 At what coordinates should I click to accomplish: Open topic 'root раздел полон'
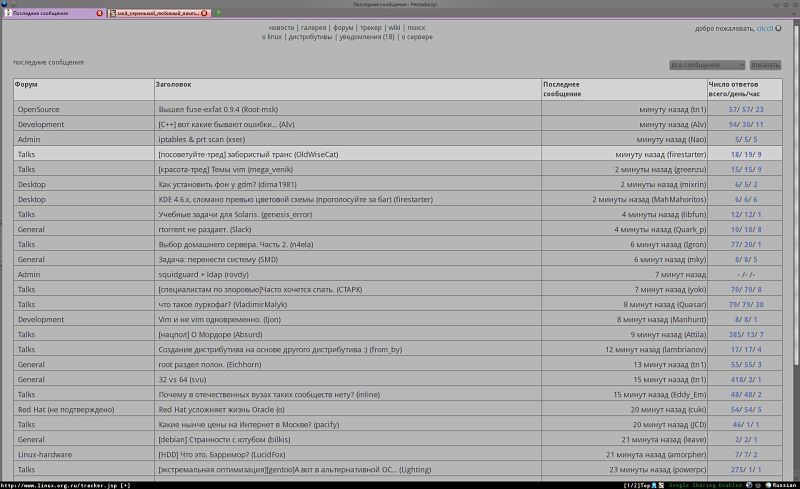[x=210, y=364]
